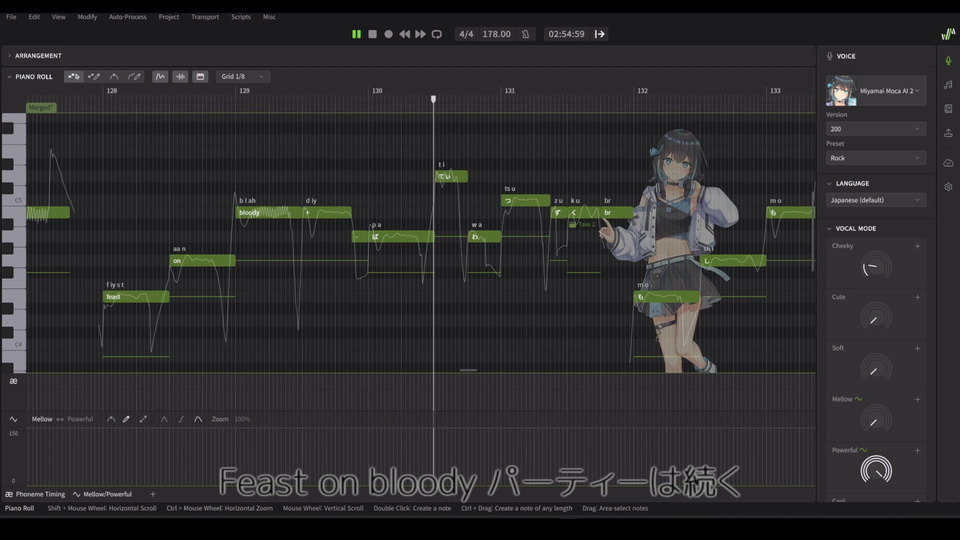Expand the Arrangement panel

coord(9,56)
